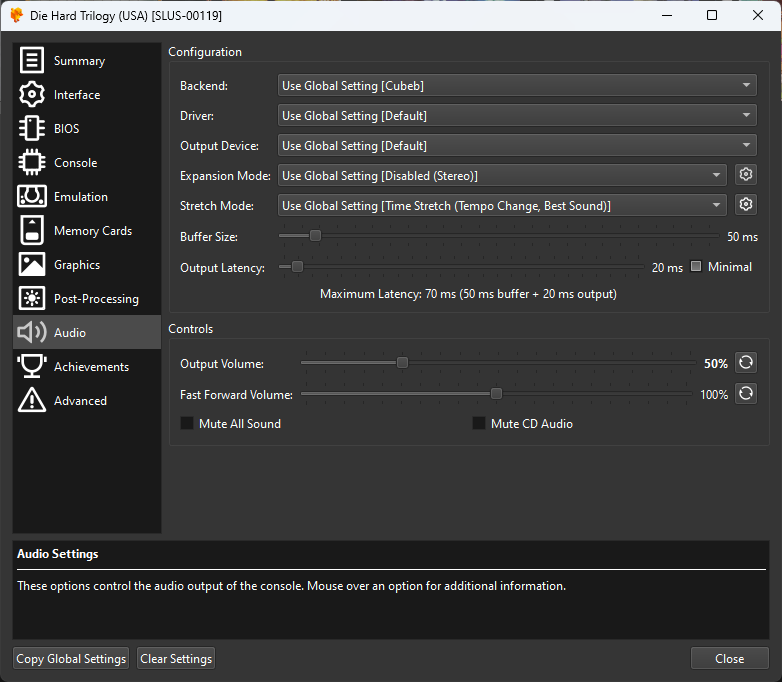Click the Fast Forward Volume slider handle
782x682 pixels.
[496, 394]
